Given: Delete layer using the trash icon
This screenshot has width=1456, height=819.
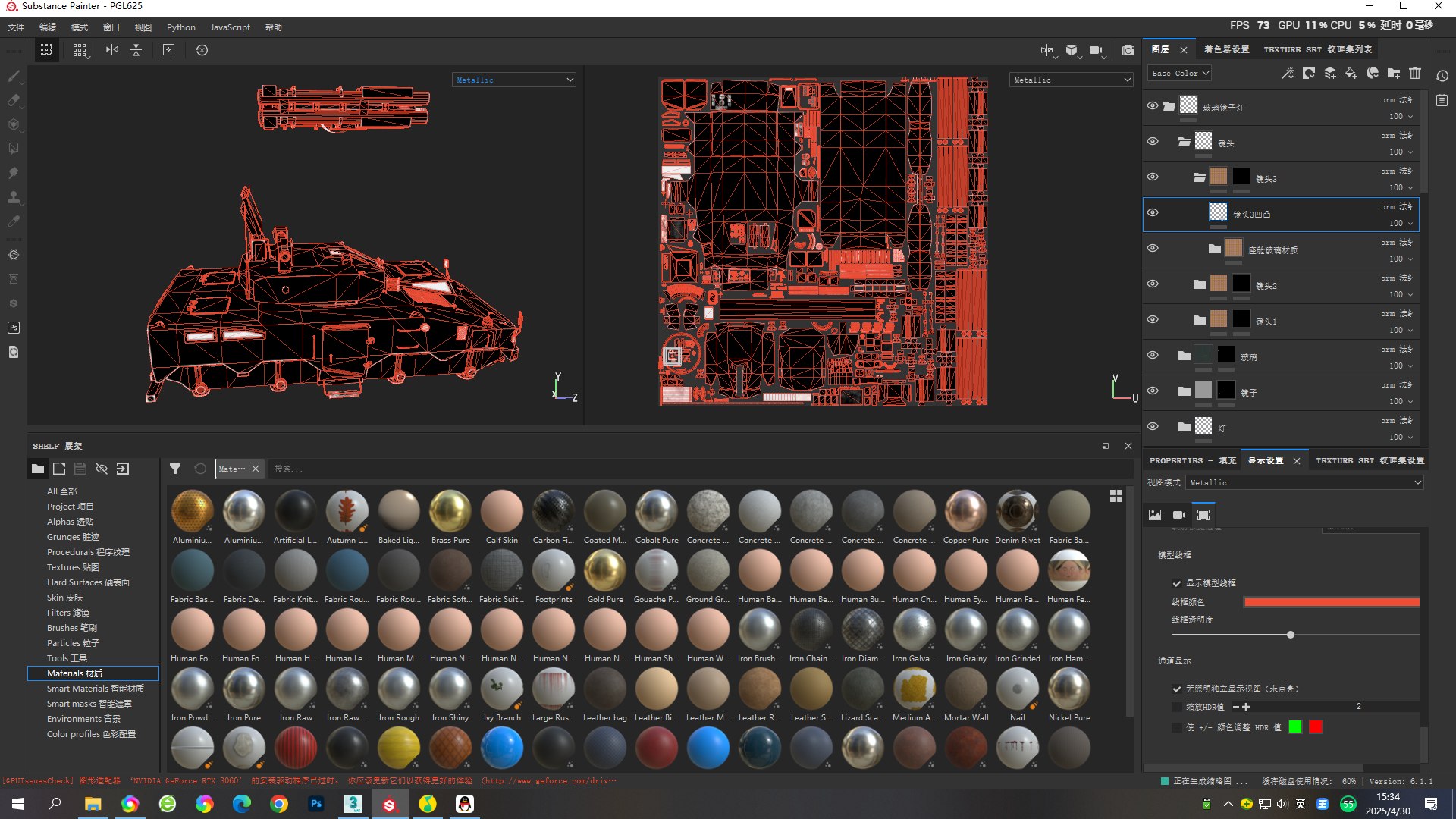Looking at the screenshot, I should click(x=1415, y=74).
